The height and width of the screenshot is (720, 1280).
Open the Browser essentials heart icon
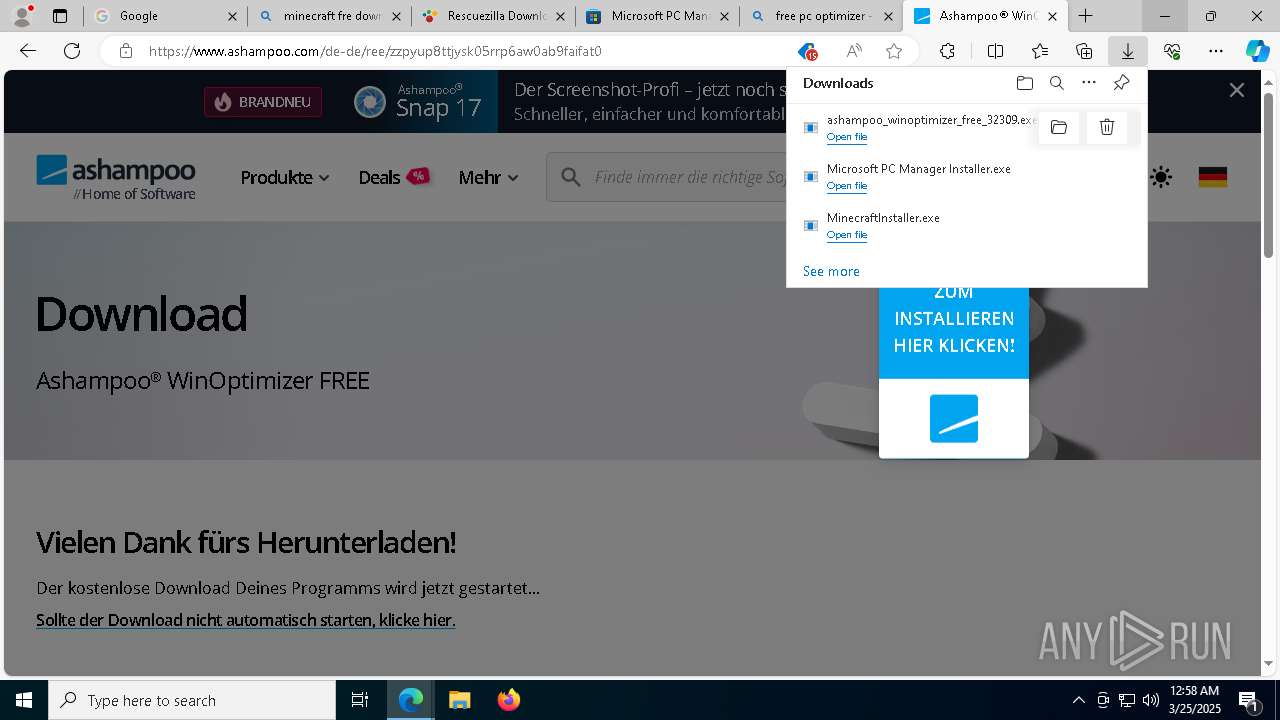tap(1172, 51)
